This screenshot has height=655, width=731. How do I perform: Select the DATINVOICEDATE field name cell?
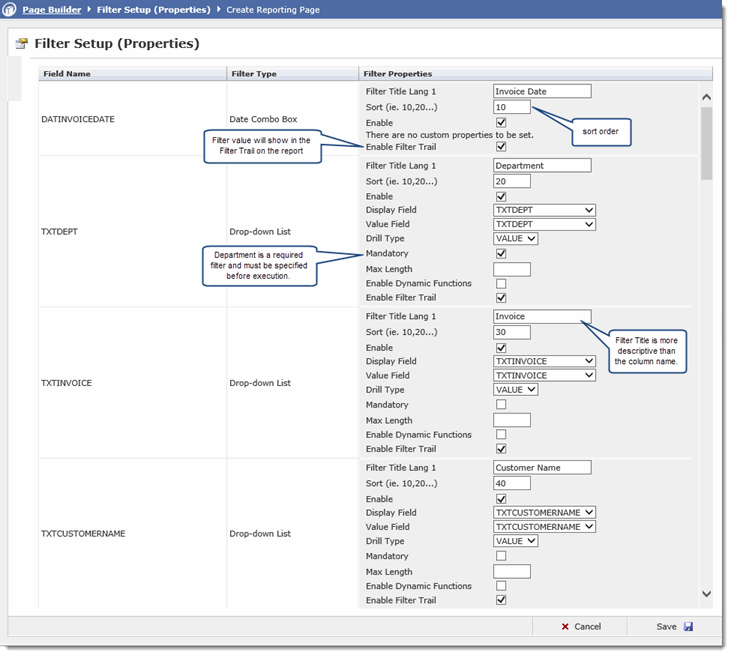click(132, 119)
